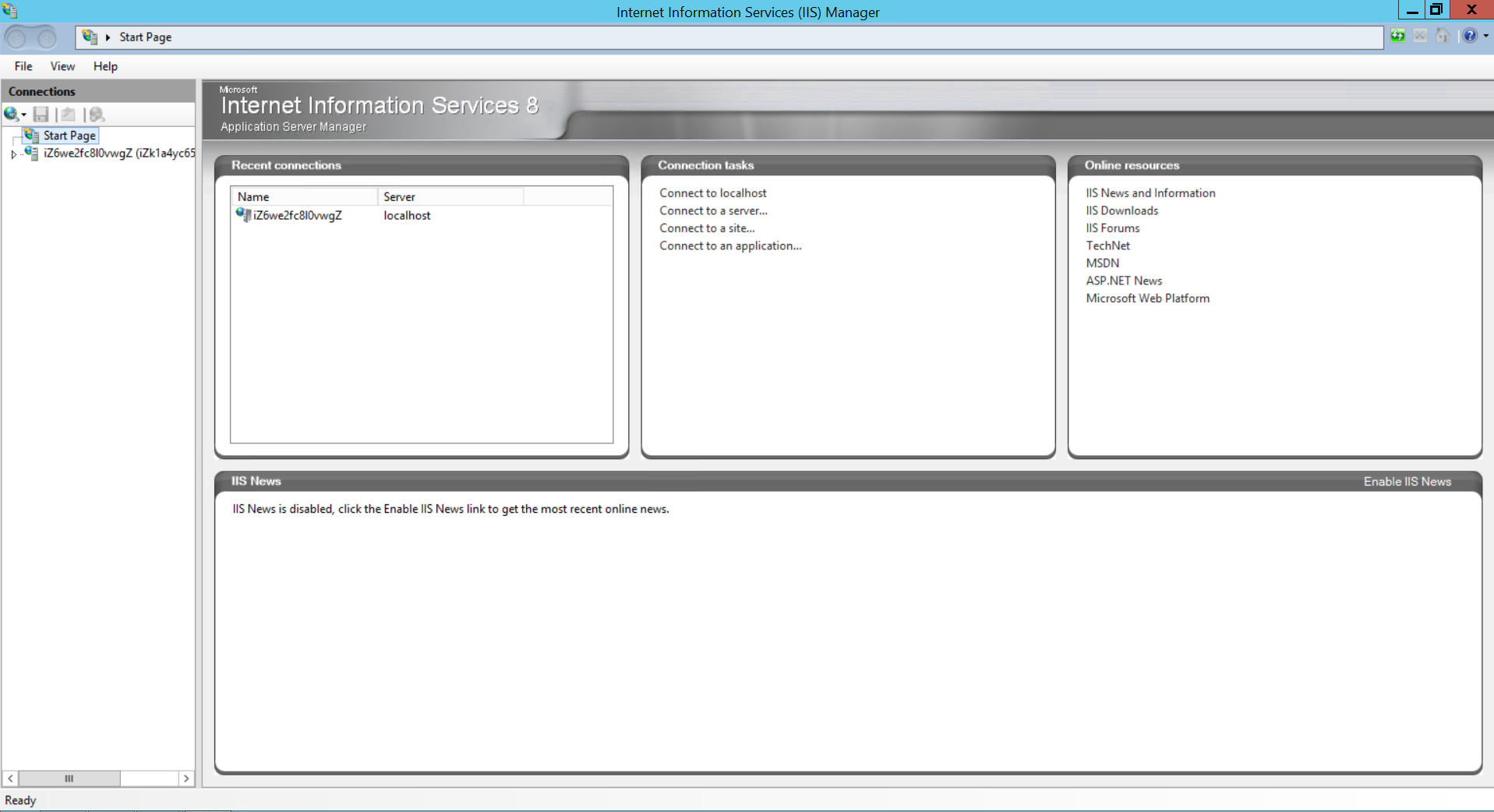Viewport: 1494px width, 812px height.
Task: Minimize the IIS Manager window
Action: [1411, 10]
